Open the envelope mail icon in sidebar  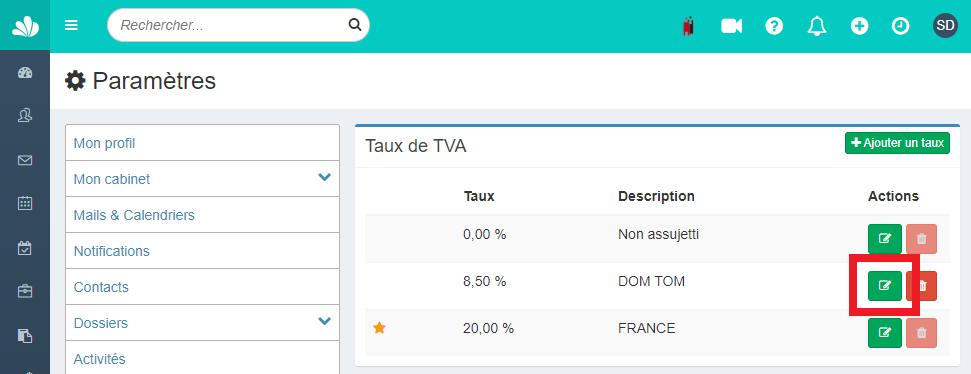pyautogui.click(x=25, y=160)
